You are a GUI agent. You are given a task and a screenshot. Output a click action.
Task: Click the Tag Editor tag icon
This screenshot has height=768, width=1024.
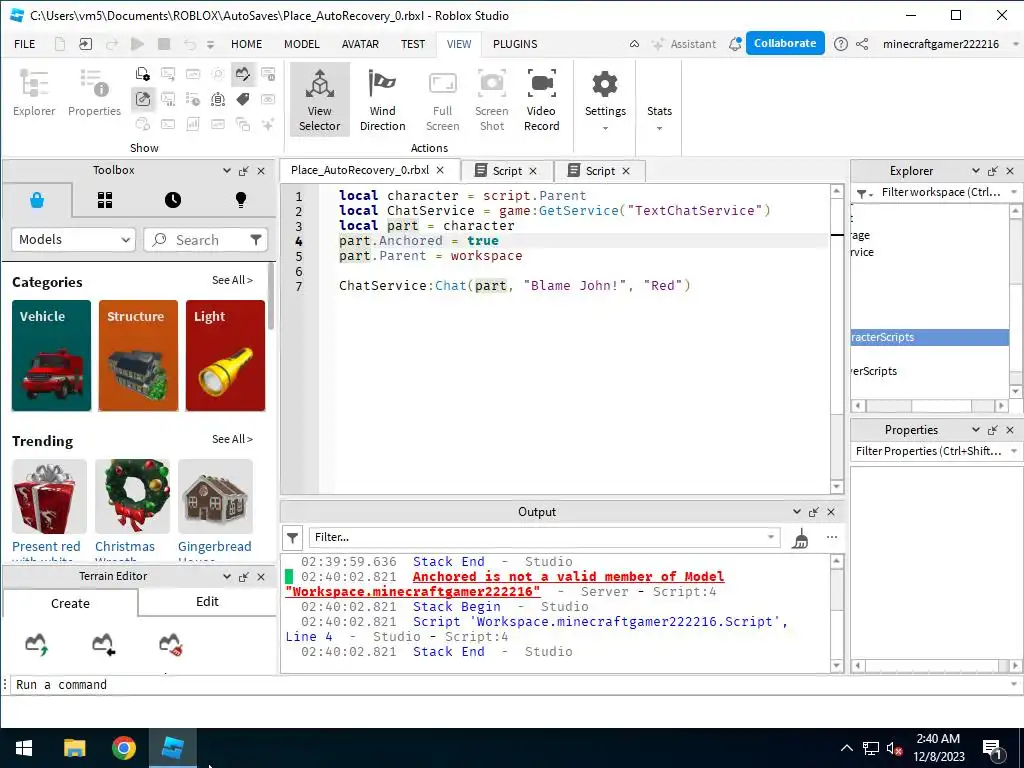click(242, 99)
